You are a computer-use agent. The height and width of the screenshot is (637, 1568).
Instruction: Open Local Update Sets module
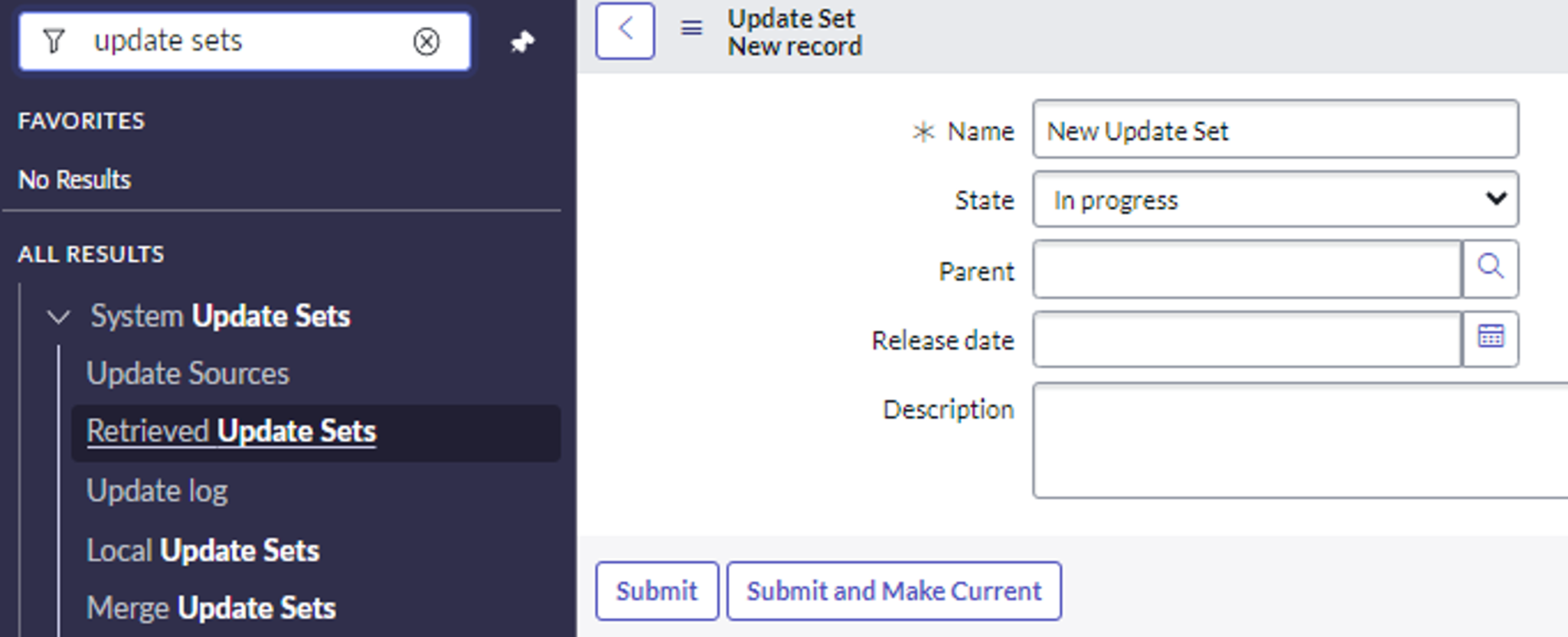(x=204, y=550)
